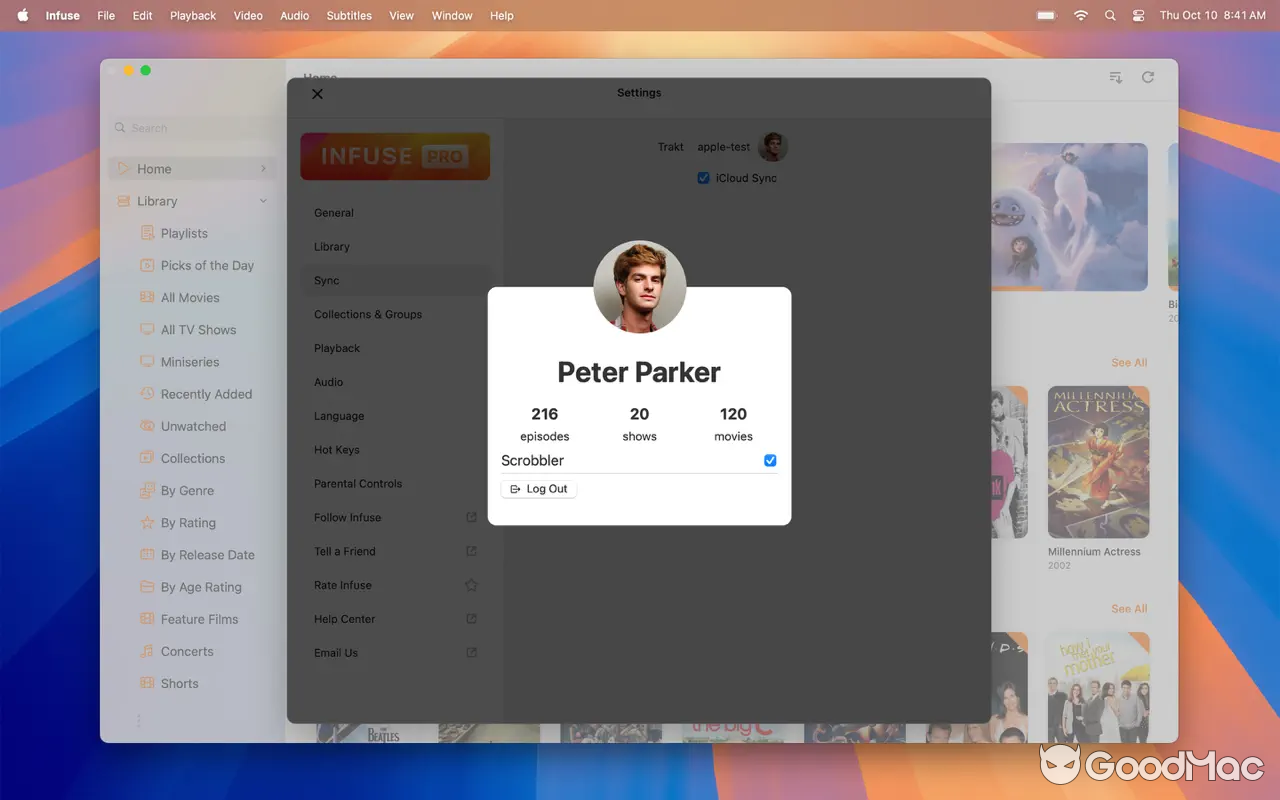Click the refresh icon in the toolbar
Image resolution: width=1280 pixels, height=800 pixels.
(x=1148, y=77)
